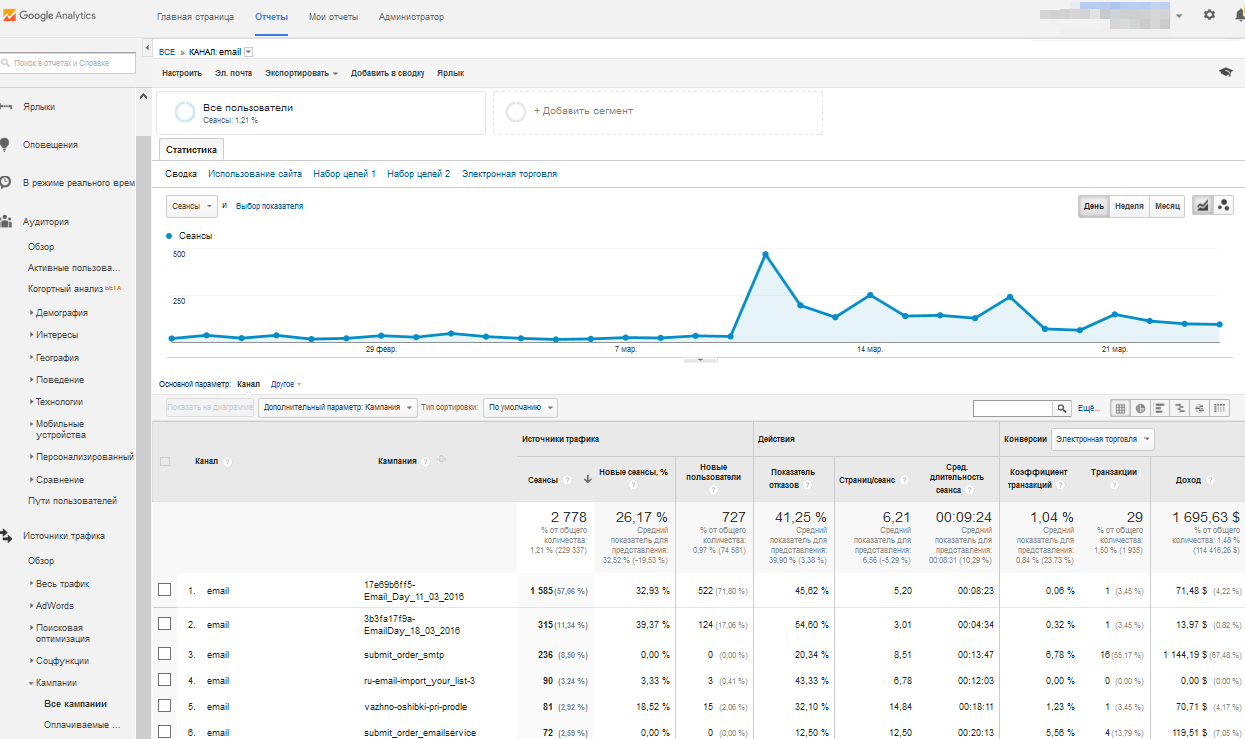Image resolution: width=1245 pixels, height=739 pixels.
Task: Expand the Тип сортировки По умолчанию dropdown
Action: click(x=520, y=408)
